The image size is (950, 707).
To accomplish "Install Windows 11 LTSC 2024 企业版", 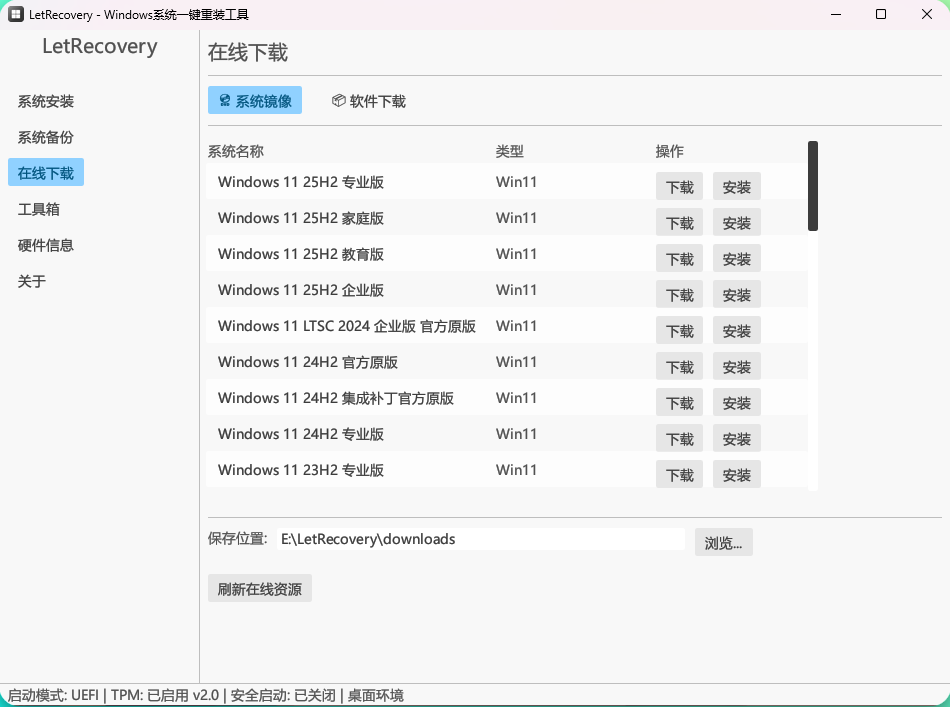I will (x=736, y=331).
